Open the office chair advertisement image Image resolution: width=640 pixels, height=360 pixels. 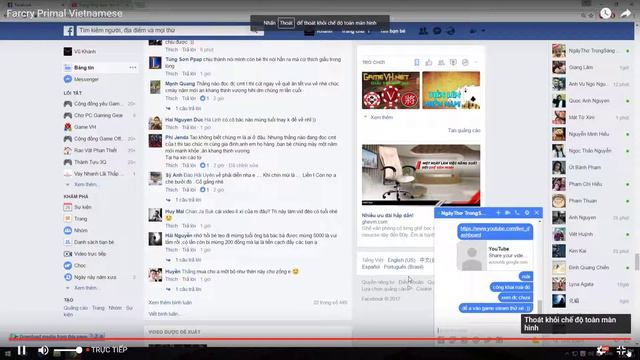click(421, 175)
